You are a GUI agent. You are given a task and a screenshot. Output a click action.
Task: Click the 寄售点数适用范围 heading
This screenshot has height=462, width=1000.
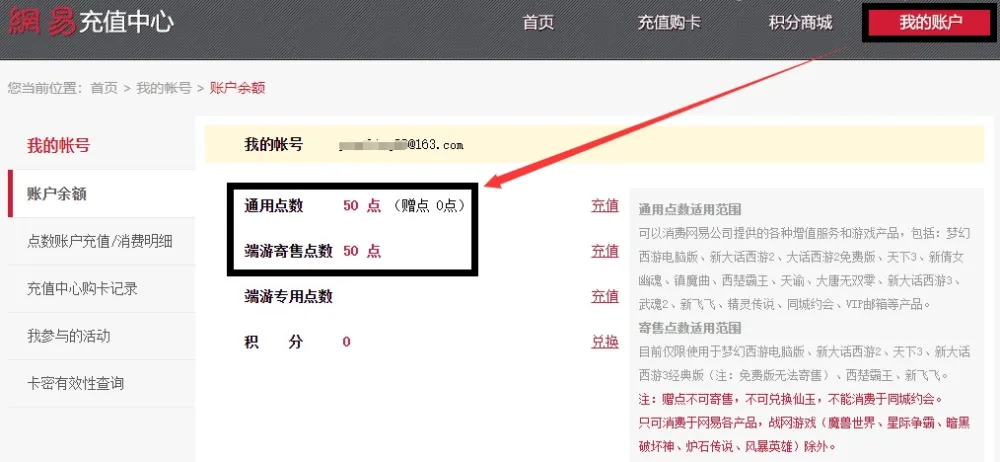[689, 328]
